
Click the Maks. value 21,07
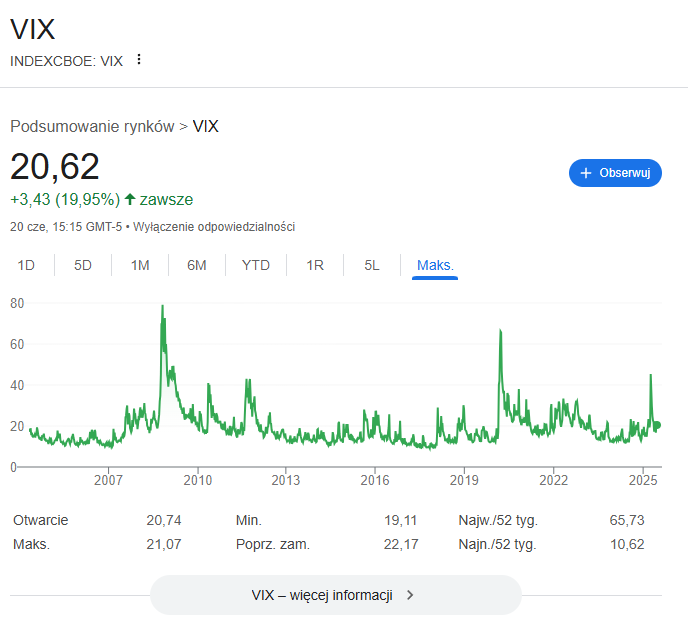[164, 544]
